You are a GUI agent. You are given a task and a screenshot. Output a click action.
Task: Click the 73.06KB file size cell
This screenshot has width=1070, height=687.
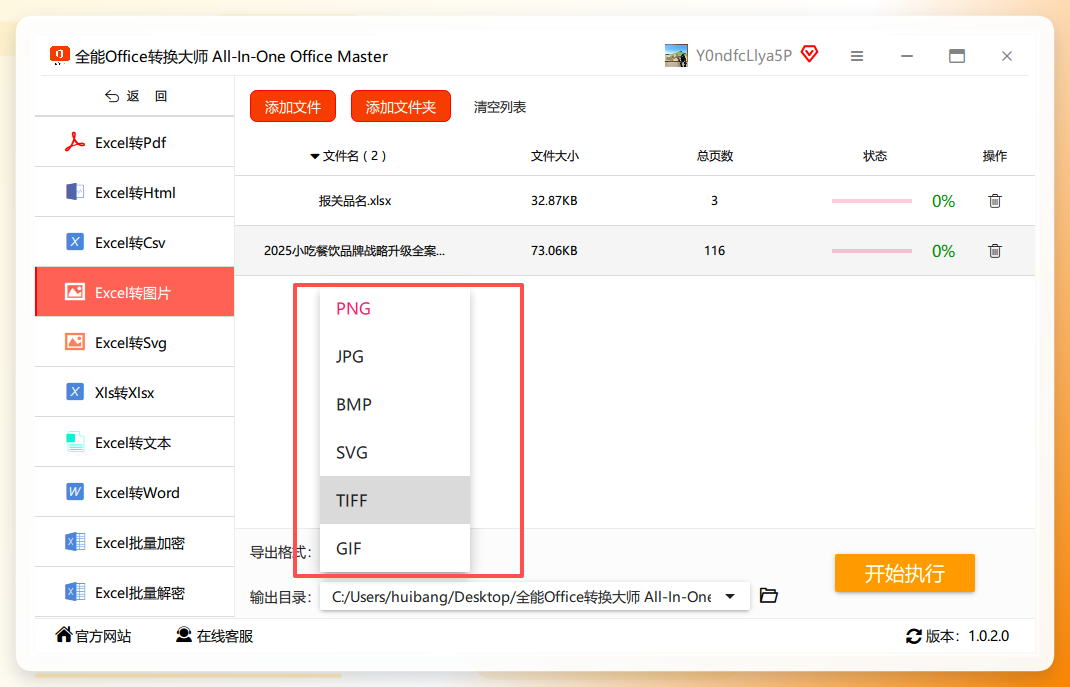554,250
